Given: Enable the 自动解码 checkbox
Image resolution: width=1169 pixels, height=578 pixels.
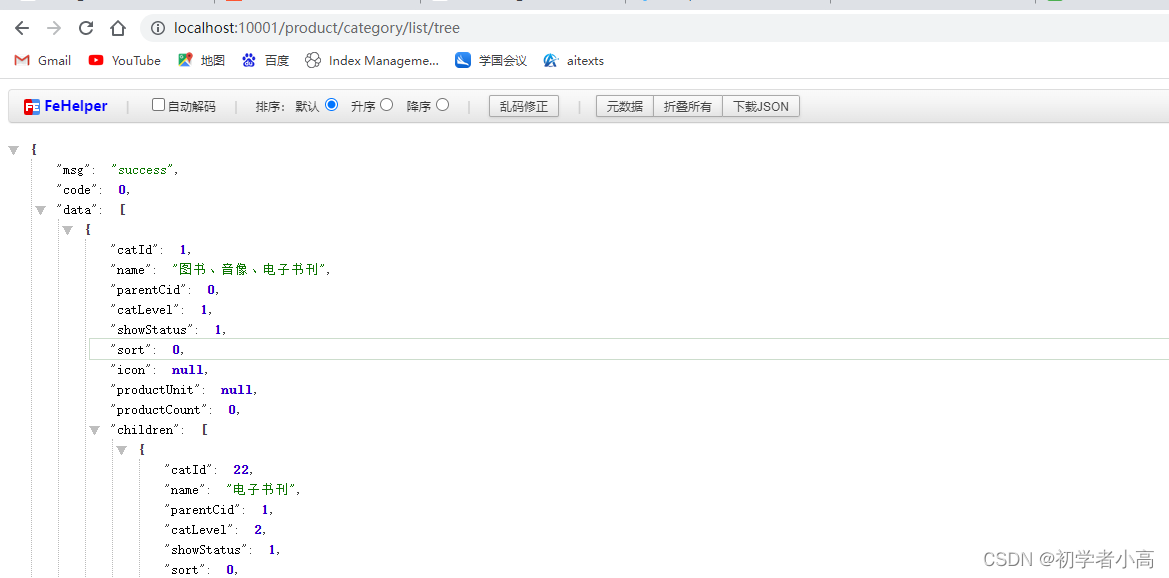Looking at the screenshot, I should tap(158, 105).
